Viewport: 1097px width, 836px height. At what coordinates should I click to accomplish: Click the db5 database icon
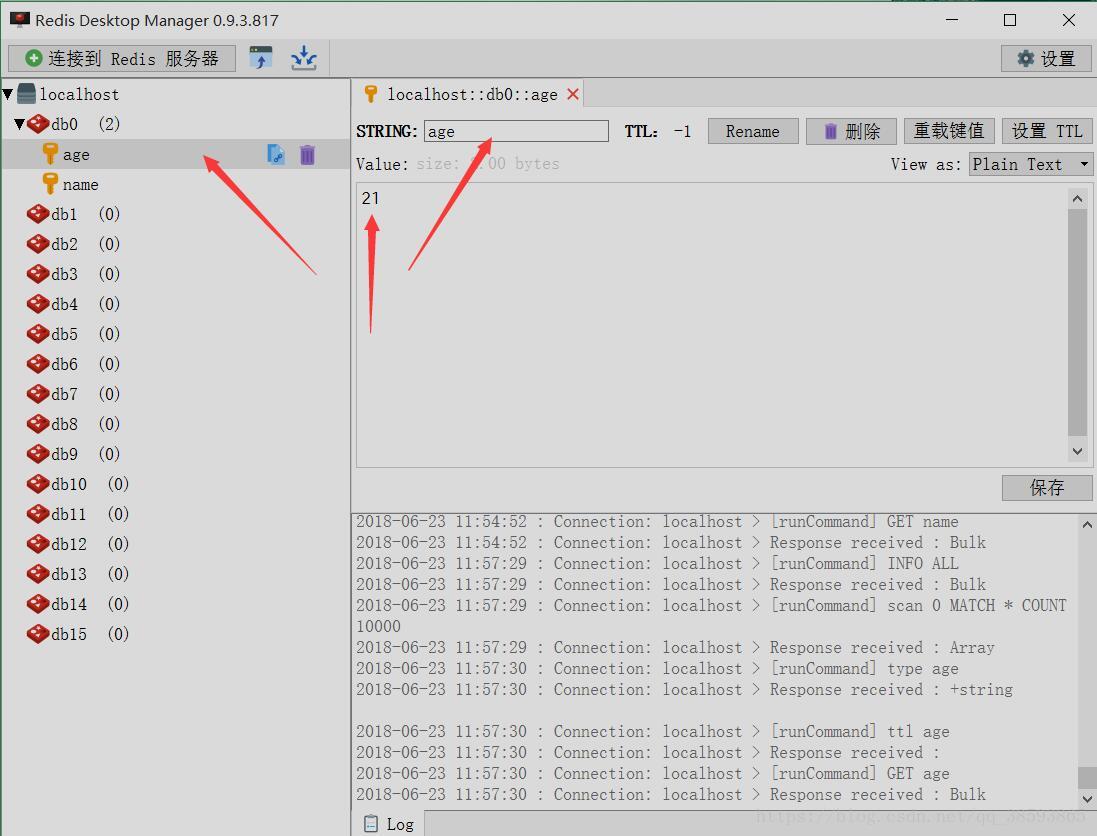(x=37, y=334)
